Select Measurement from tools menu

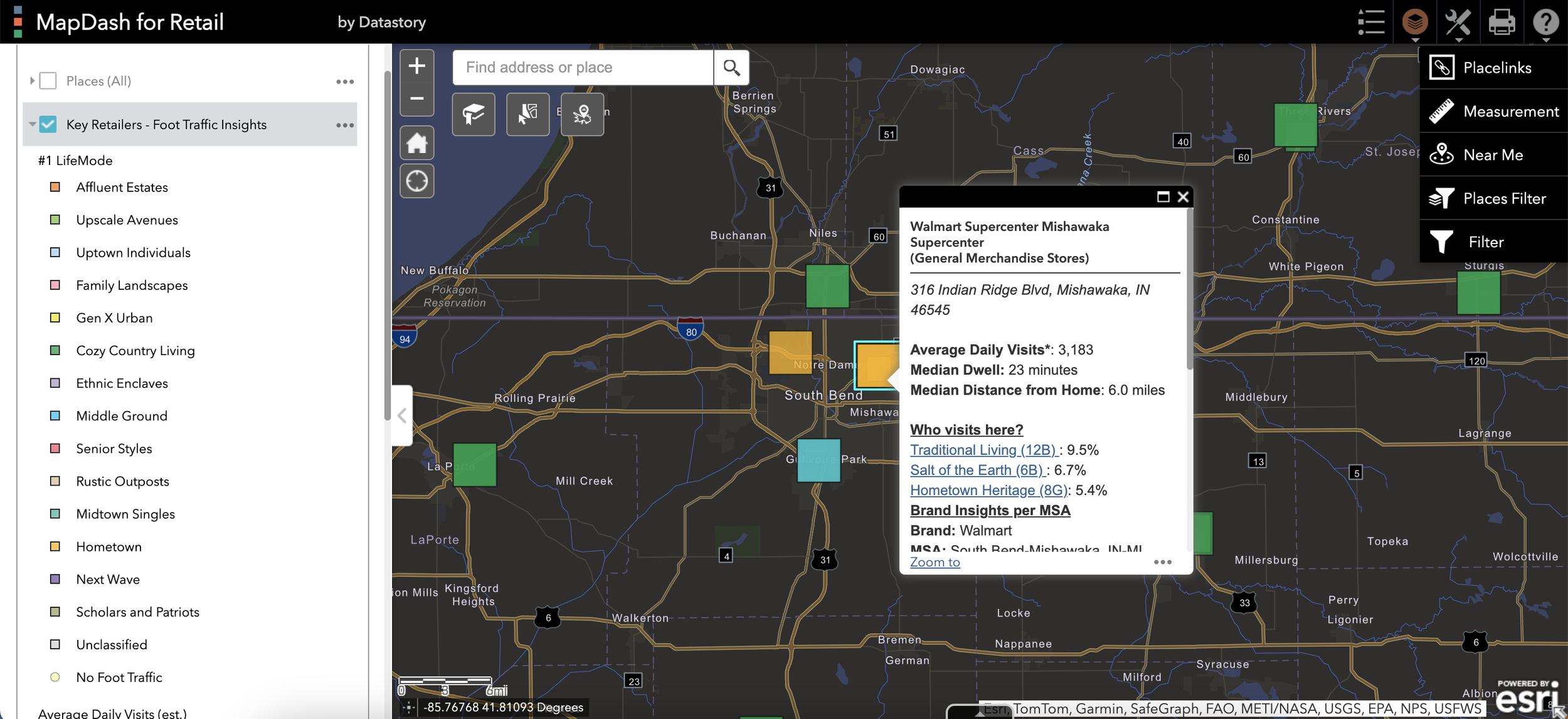[1510, 112]
